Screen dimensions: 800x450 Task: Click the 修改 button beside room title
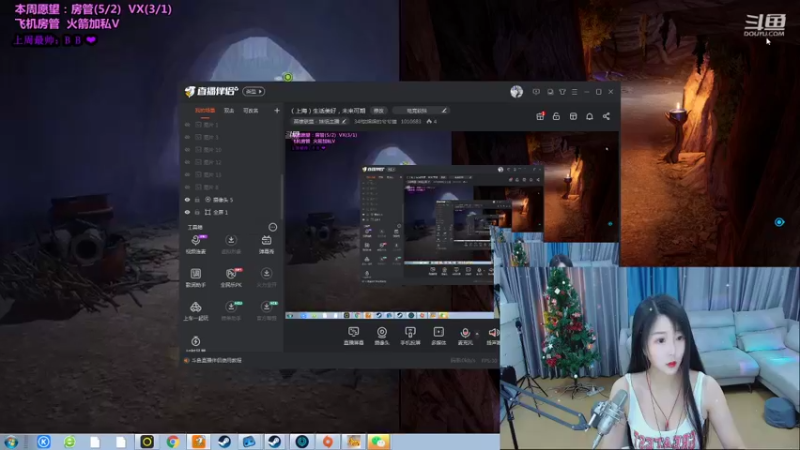coord(378,110)
